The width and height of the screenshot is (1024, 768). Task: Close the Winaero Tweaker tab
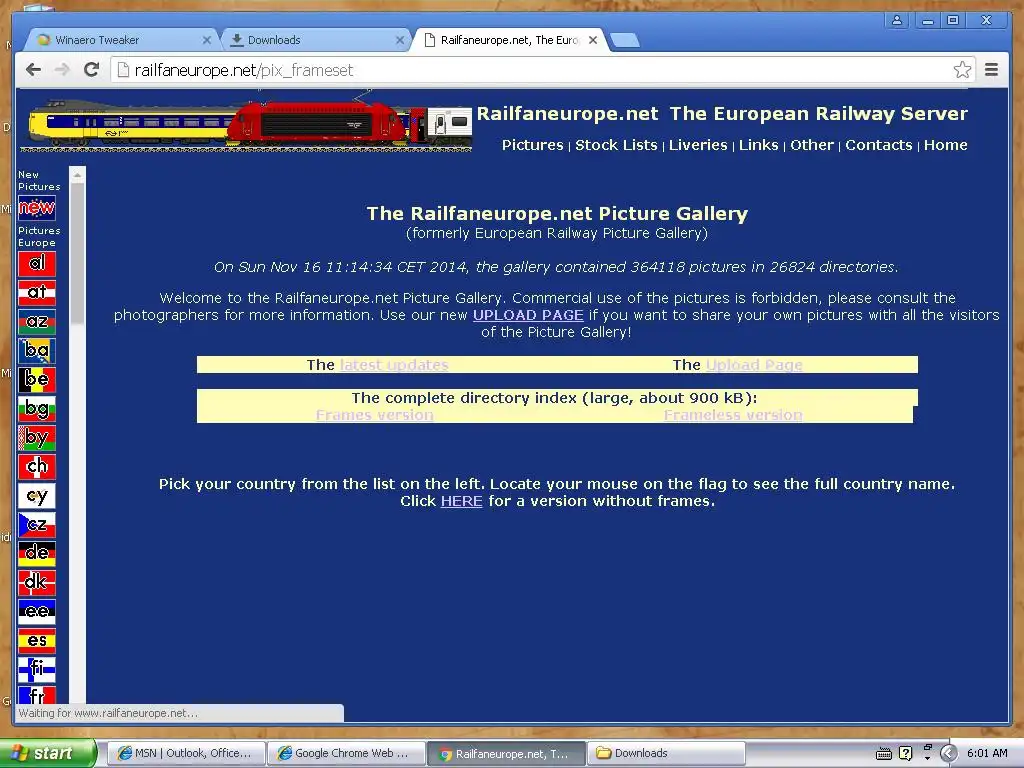(206, 40)
